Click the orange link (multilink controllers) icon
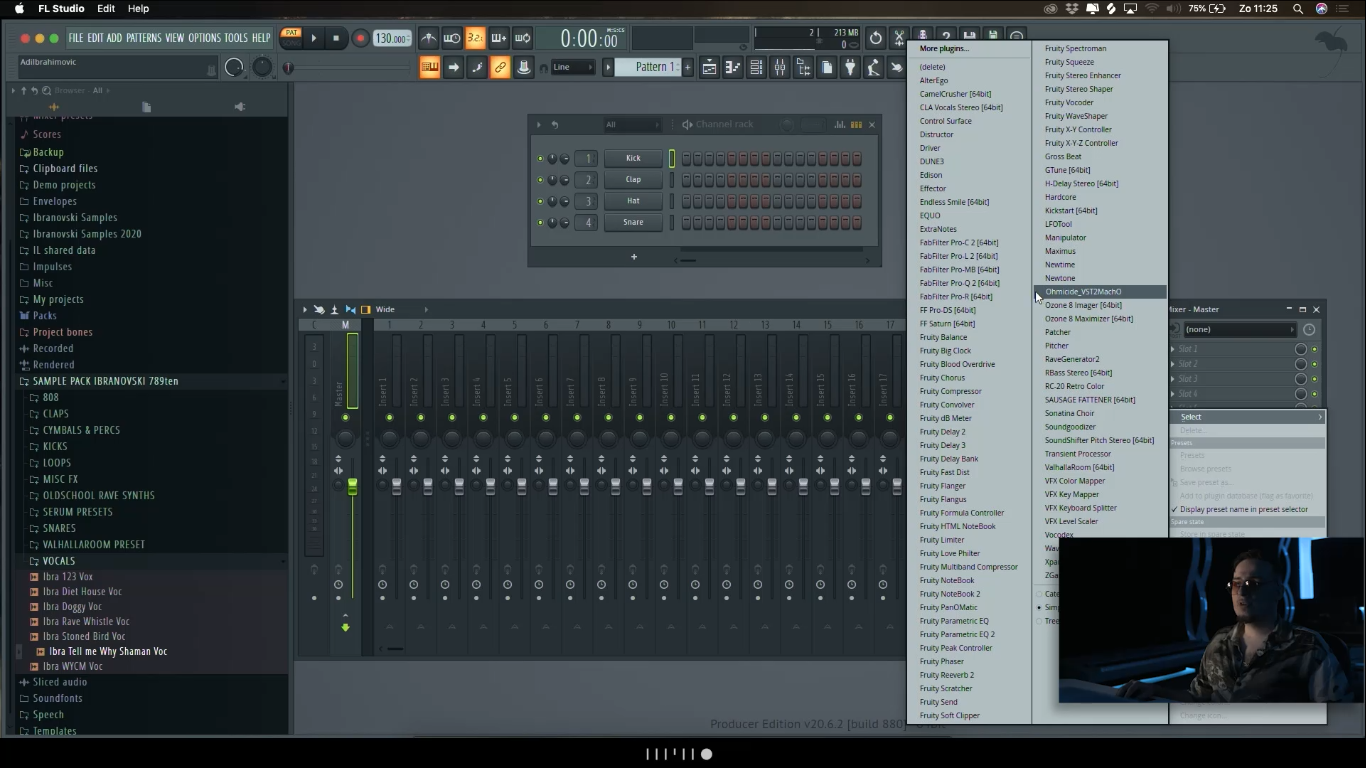Image resolution: width=1366 pixels, height=768 pixels. coord(500,67)
